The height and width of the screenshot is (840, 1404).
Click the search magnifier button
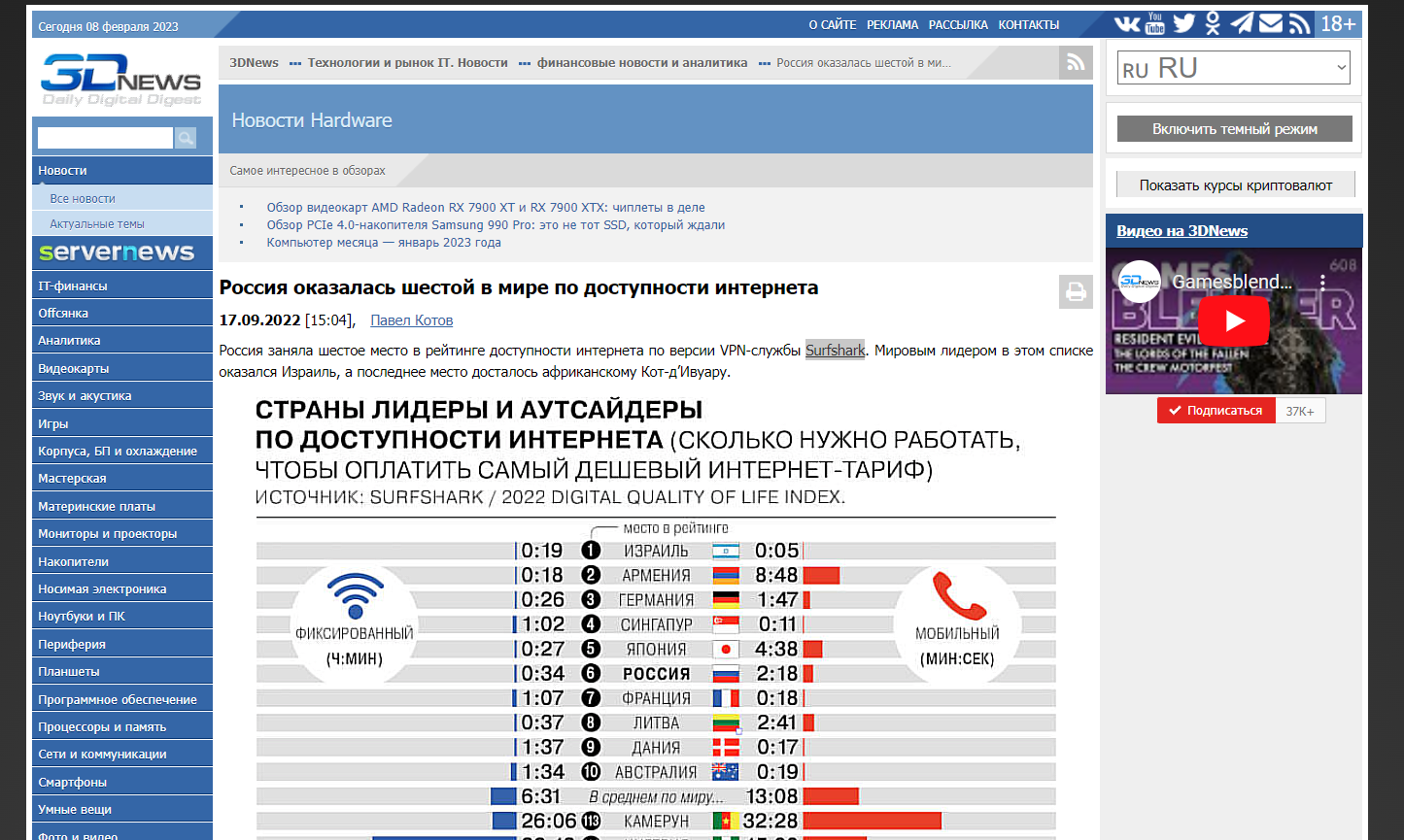point(186,138)
